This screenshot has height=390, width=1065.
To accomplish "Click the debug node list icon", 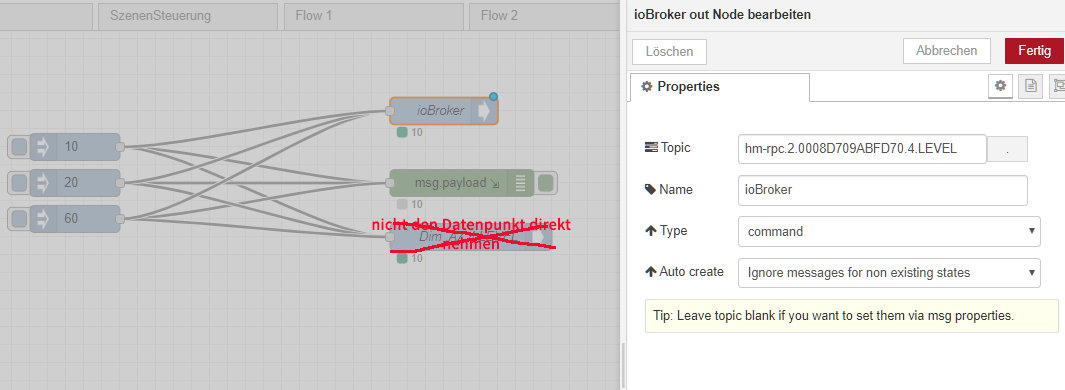I will point(520,183).
